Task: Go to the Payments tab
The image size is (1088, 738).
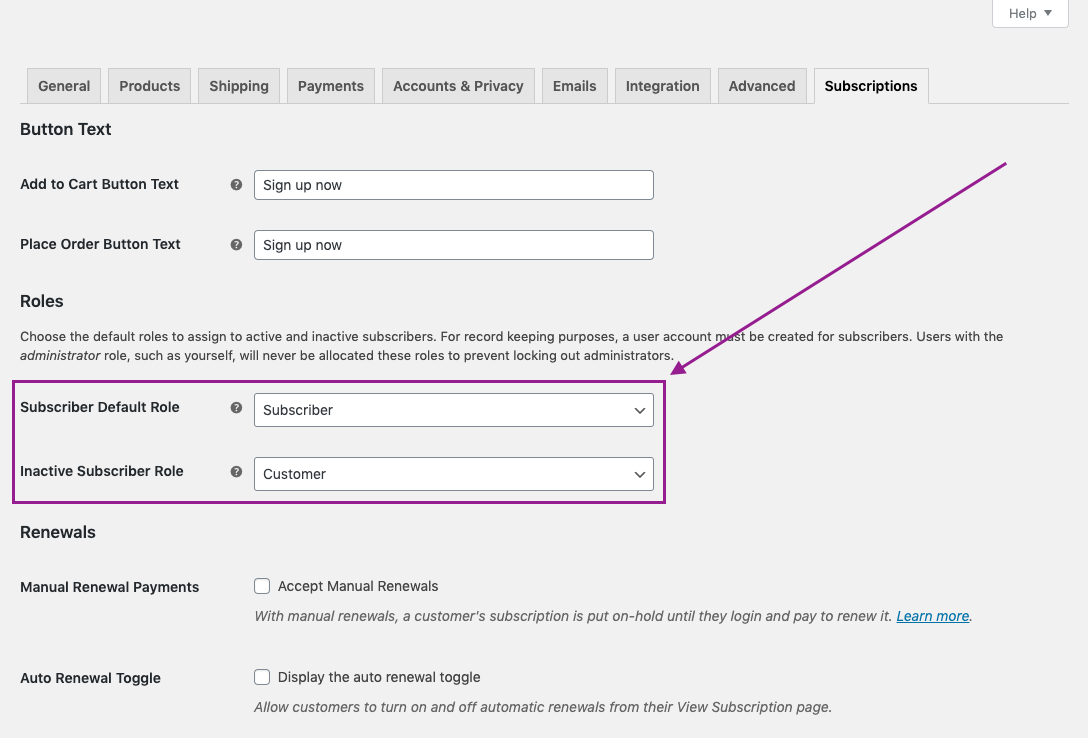Action: pos(330,86)
